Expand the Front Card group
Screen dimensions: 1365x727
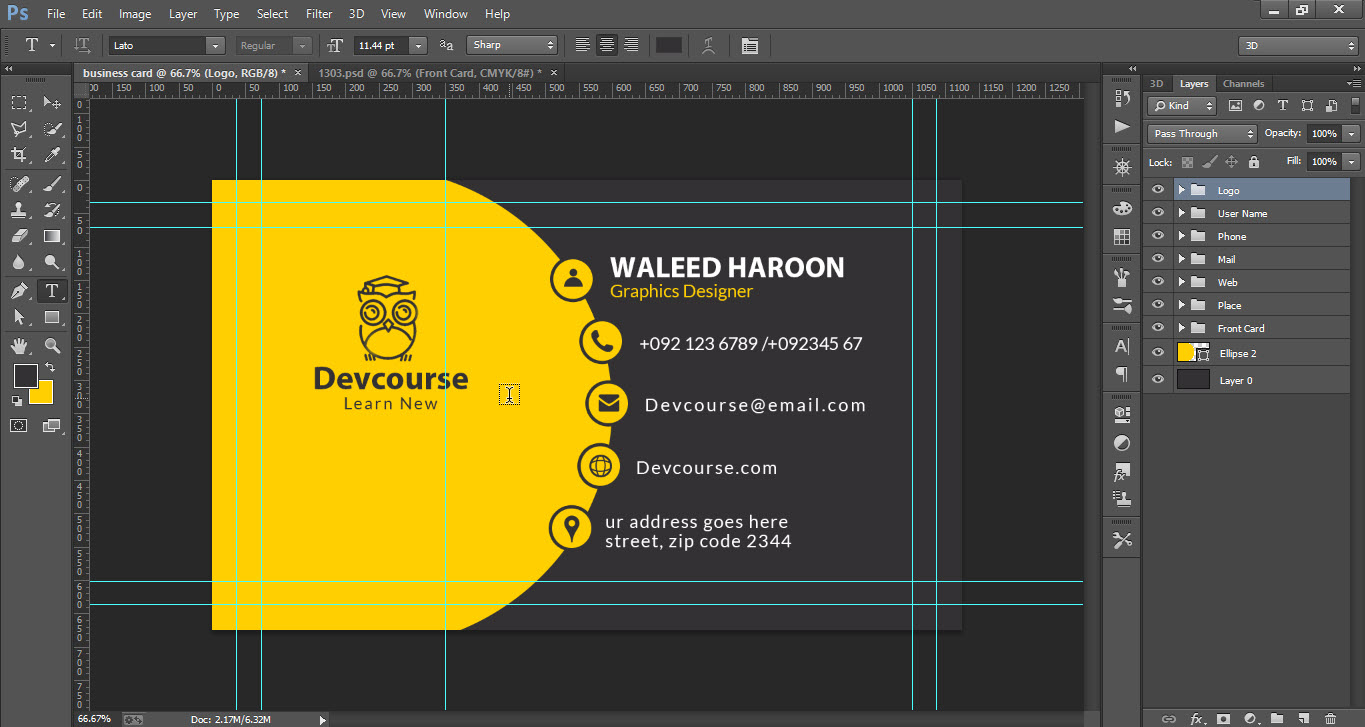[1181, 328]
